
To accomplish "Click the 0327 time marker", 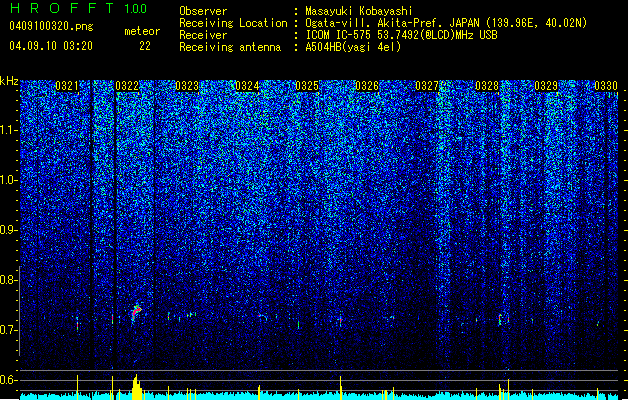I will 427,86.
